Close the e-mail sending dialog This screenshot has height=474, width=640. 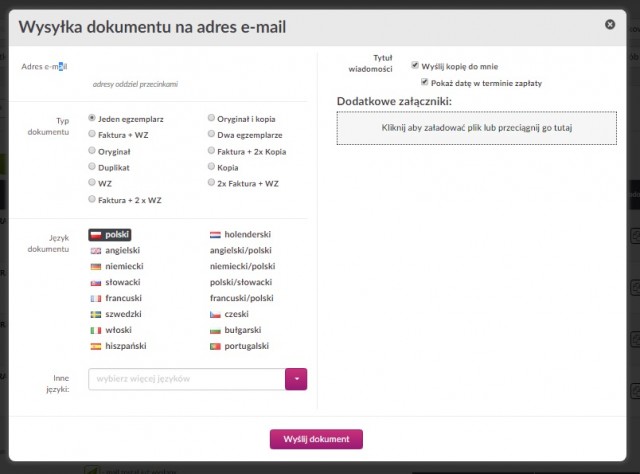point(610,24)
